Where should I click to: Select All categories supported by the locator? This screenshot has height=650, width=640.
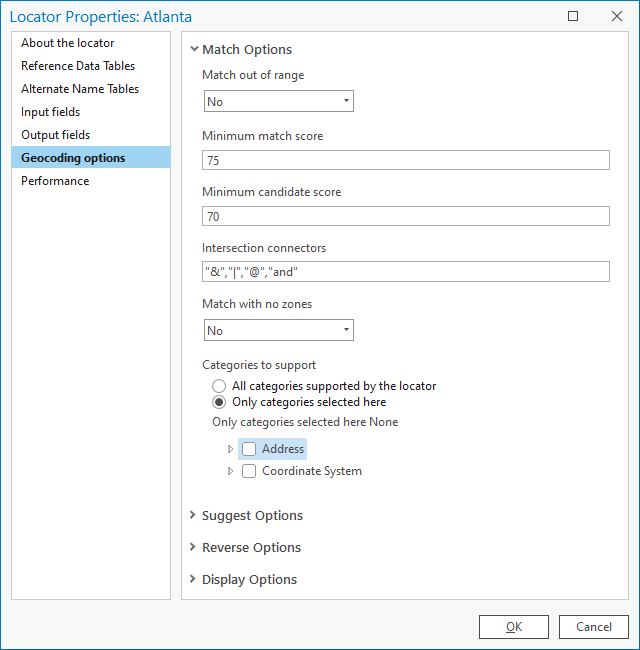(x=219, y=386)
